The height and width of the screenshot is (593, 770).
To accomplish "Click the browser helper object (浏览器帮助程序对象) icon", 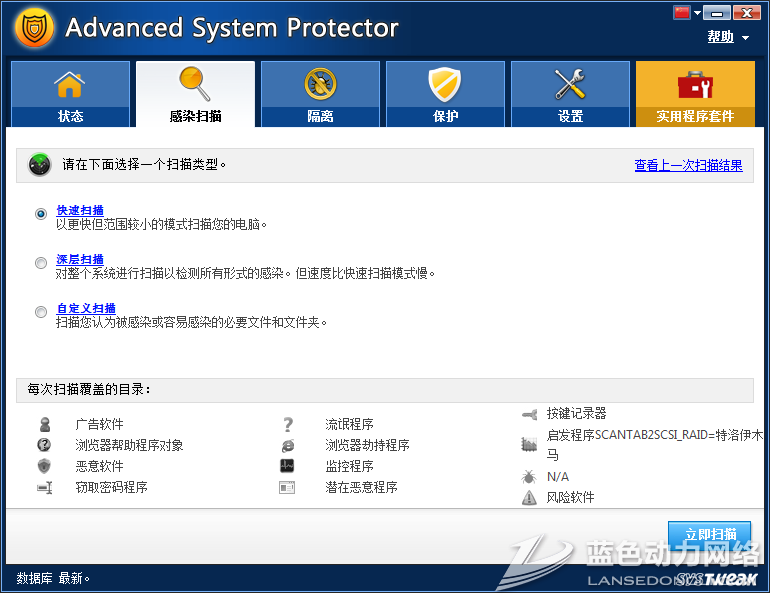I will click(44, 446).
